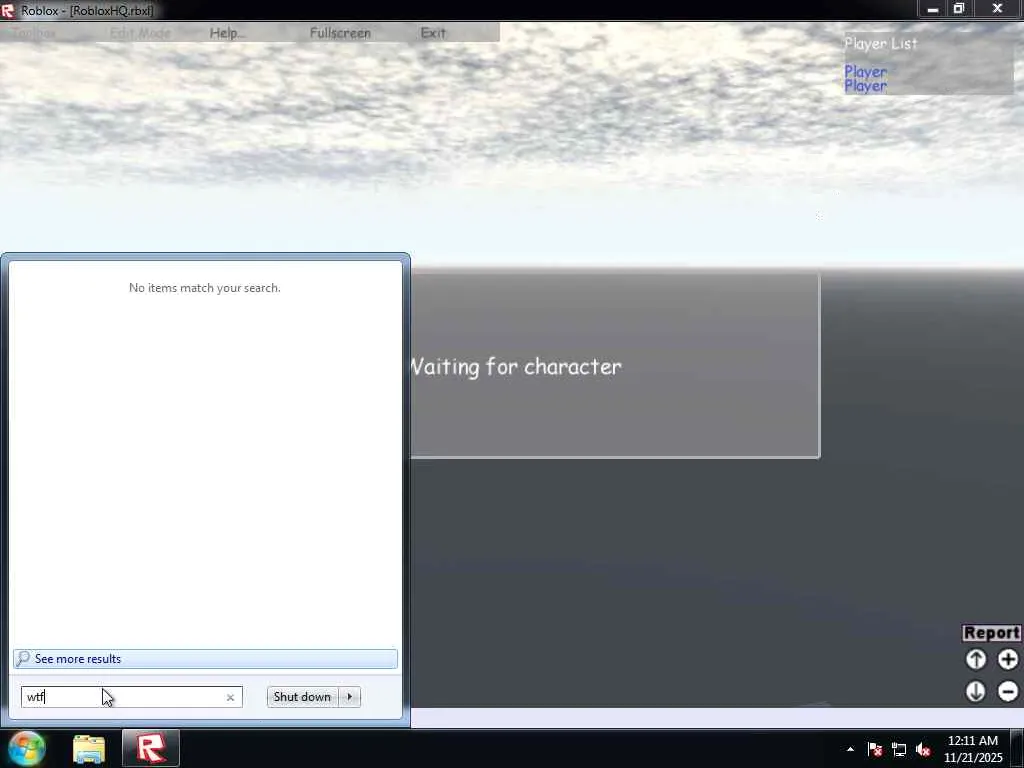
Task: Click the Player List header
Action: click(x=881, y=44)
